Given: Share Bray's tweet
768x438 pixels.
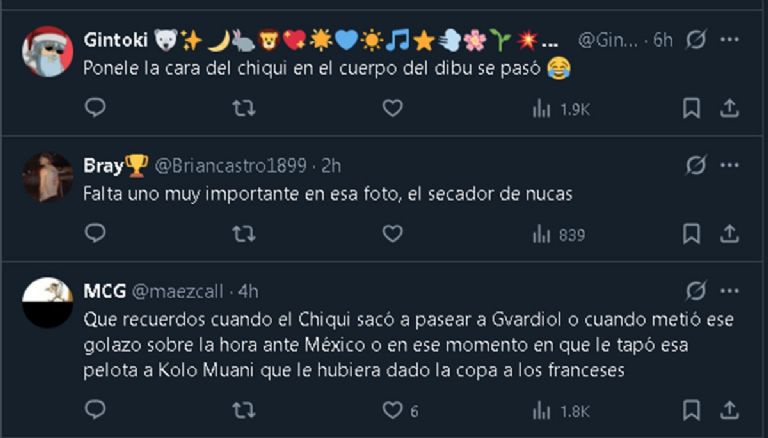Looking at the screenshot, I should (x=729, y=234).
